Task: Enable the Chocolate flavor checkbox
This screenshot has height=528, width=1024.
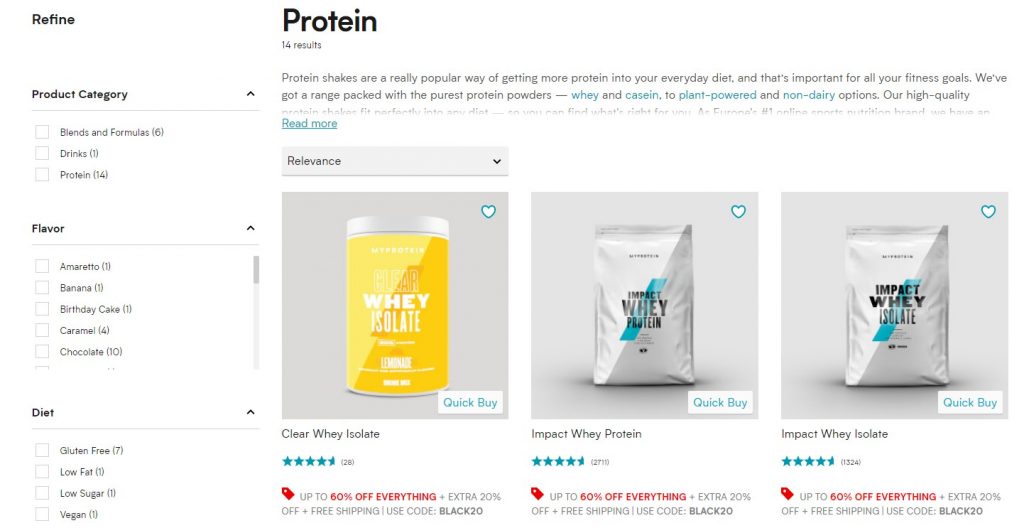Action: (x=42, y=351)
